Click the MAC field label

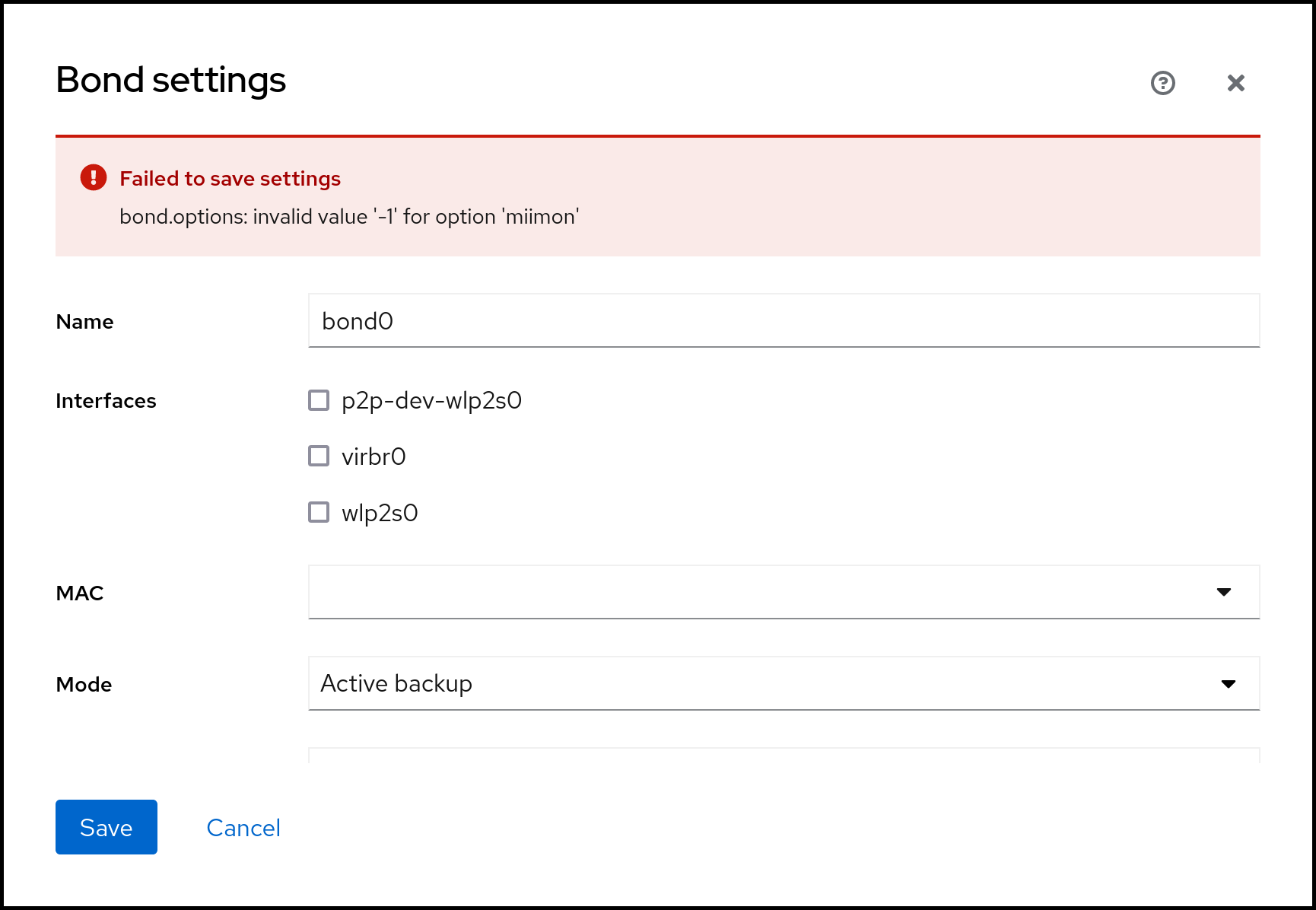click(x=80, y=593)
